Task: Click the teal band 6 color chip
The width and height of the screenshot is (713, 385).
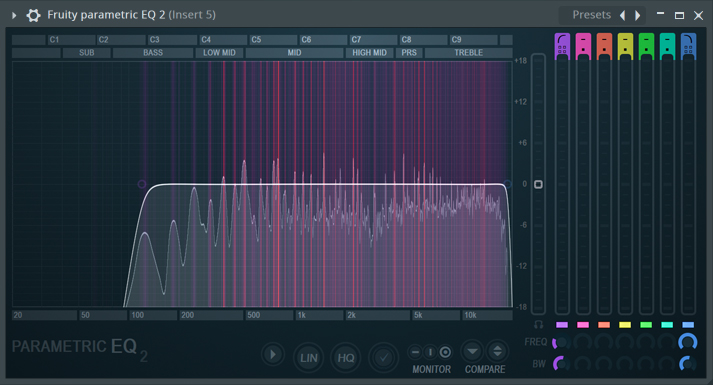Action: (667, 325)
